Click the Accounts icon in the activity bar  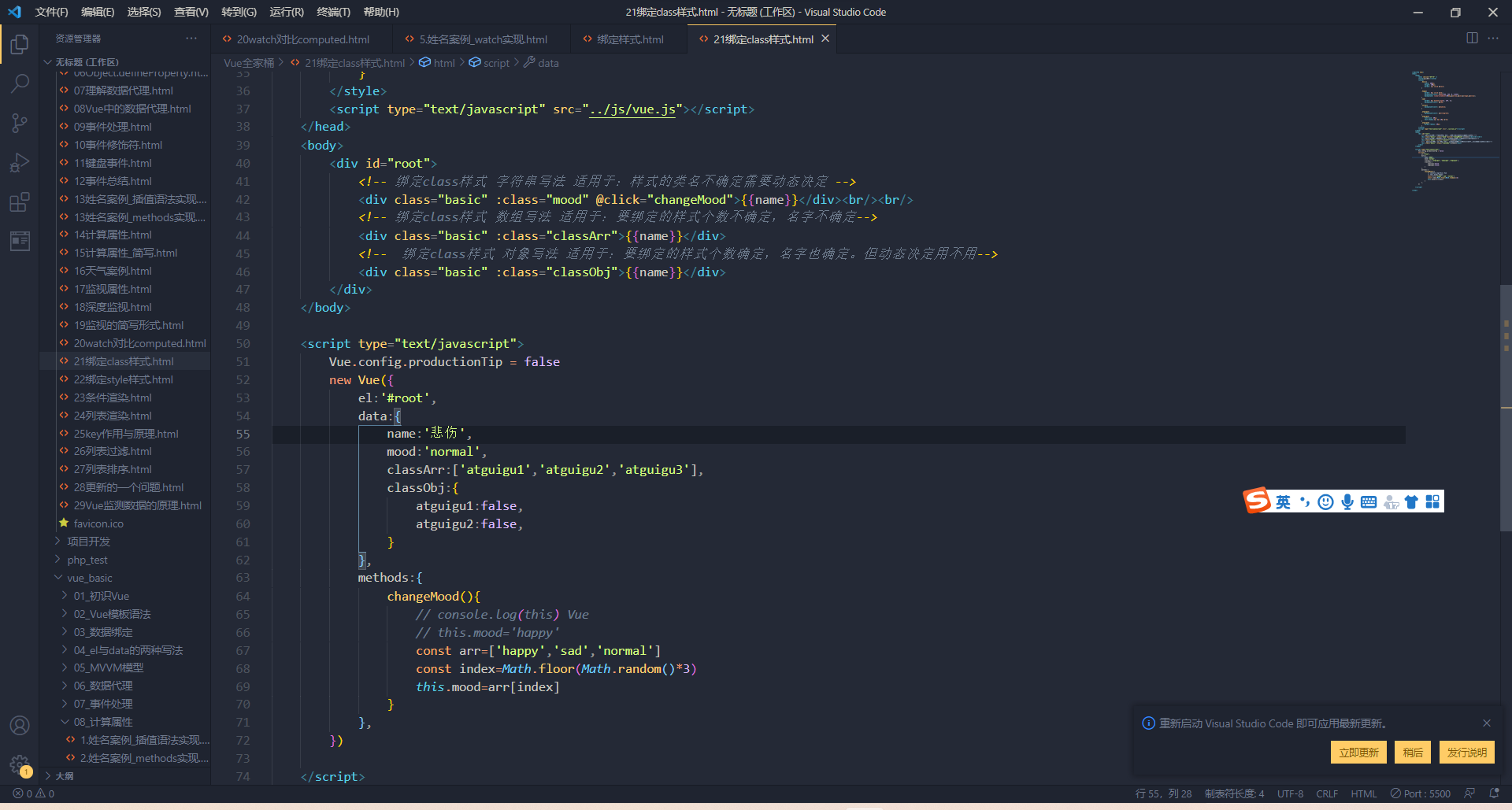click(x=20, y=725)
